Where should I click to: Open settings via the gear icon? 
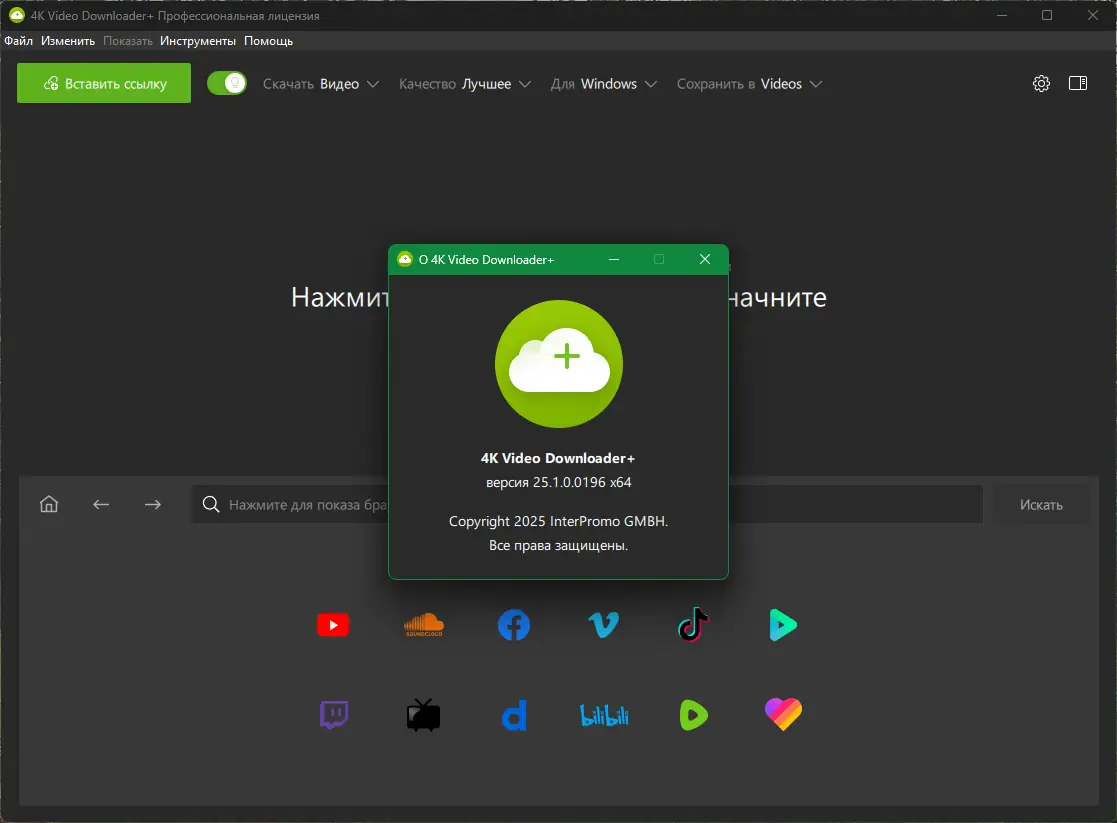1041,83
